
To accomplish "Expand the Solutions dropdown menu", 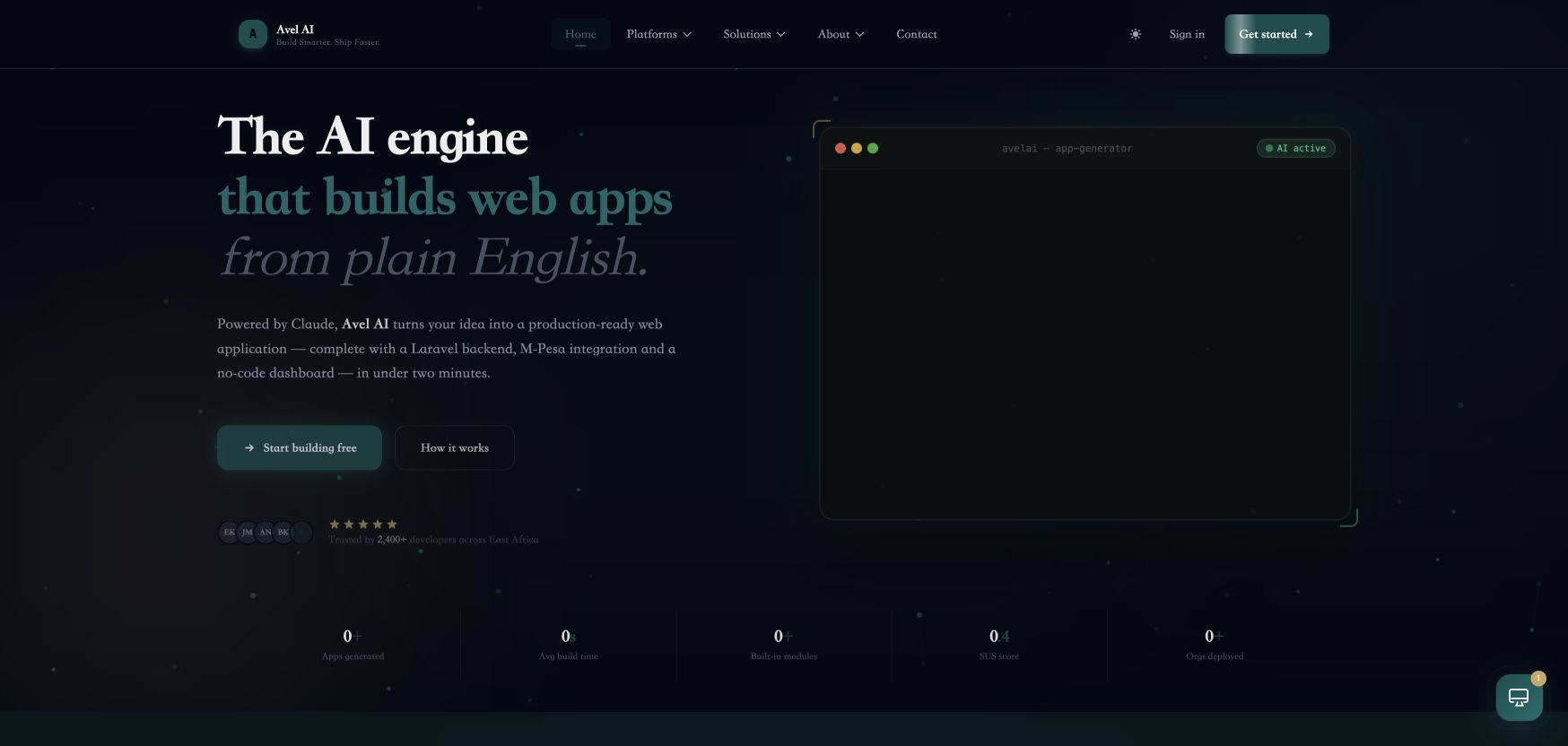I will click(754, 34).
